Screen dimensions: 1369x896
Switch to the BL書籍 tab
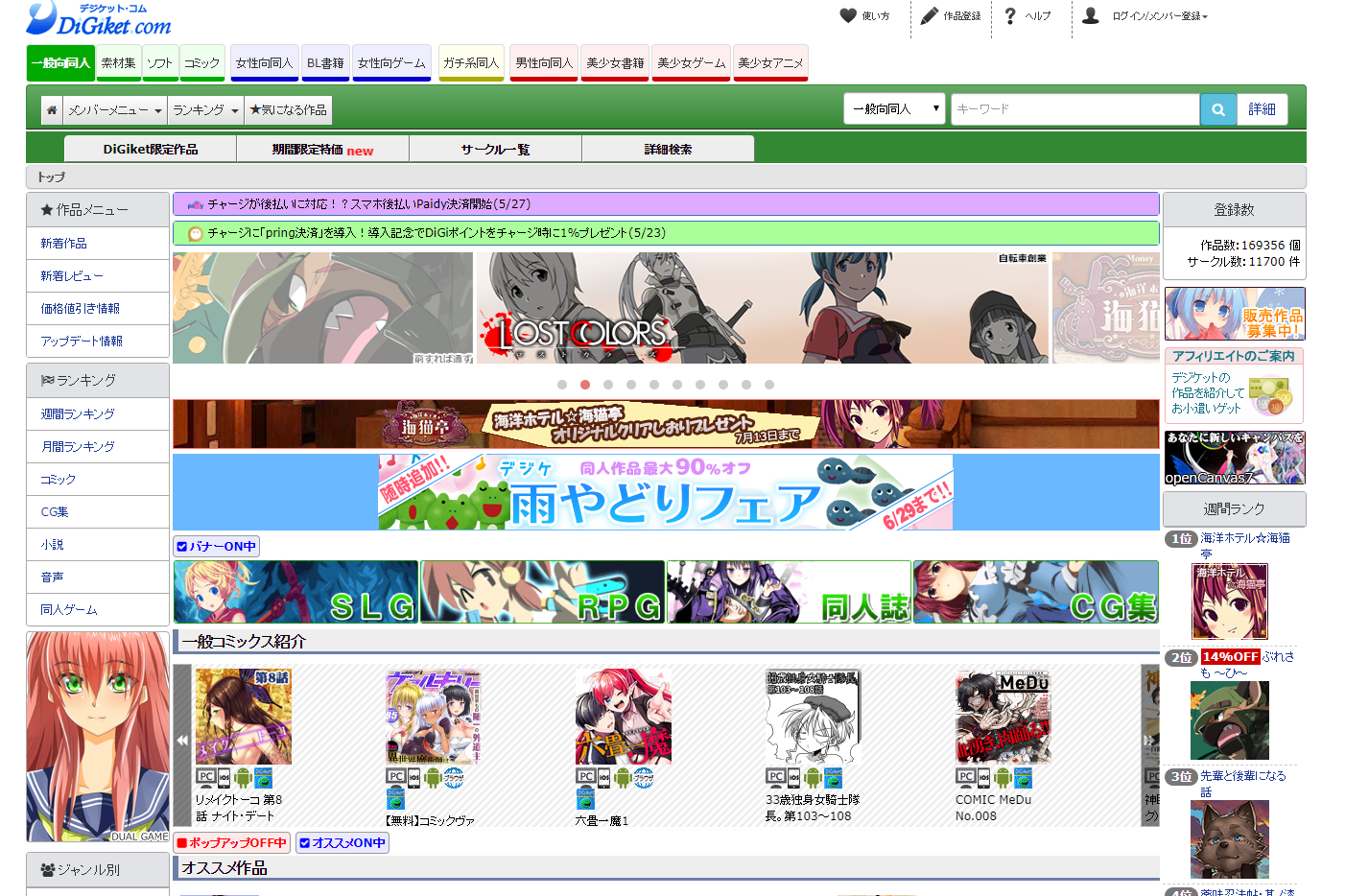(x=325, y=62)
